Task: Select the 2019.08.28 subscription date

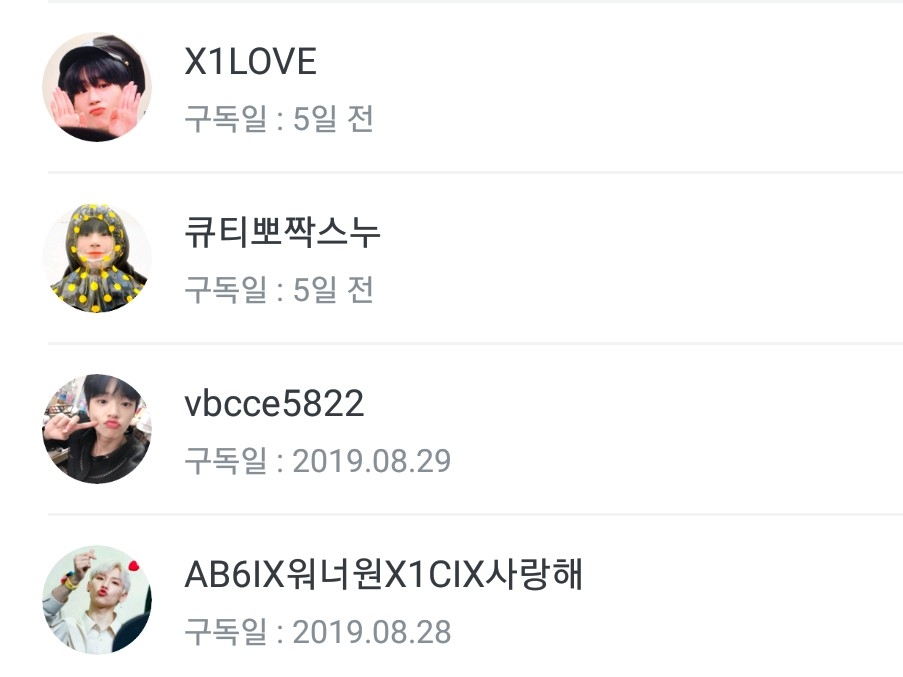Action: click(x=372, y=632)
